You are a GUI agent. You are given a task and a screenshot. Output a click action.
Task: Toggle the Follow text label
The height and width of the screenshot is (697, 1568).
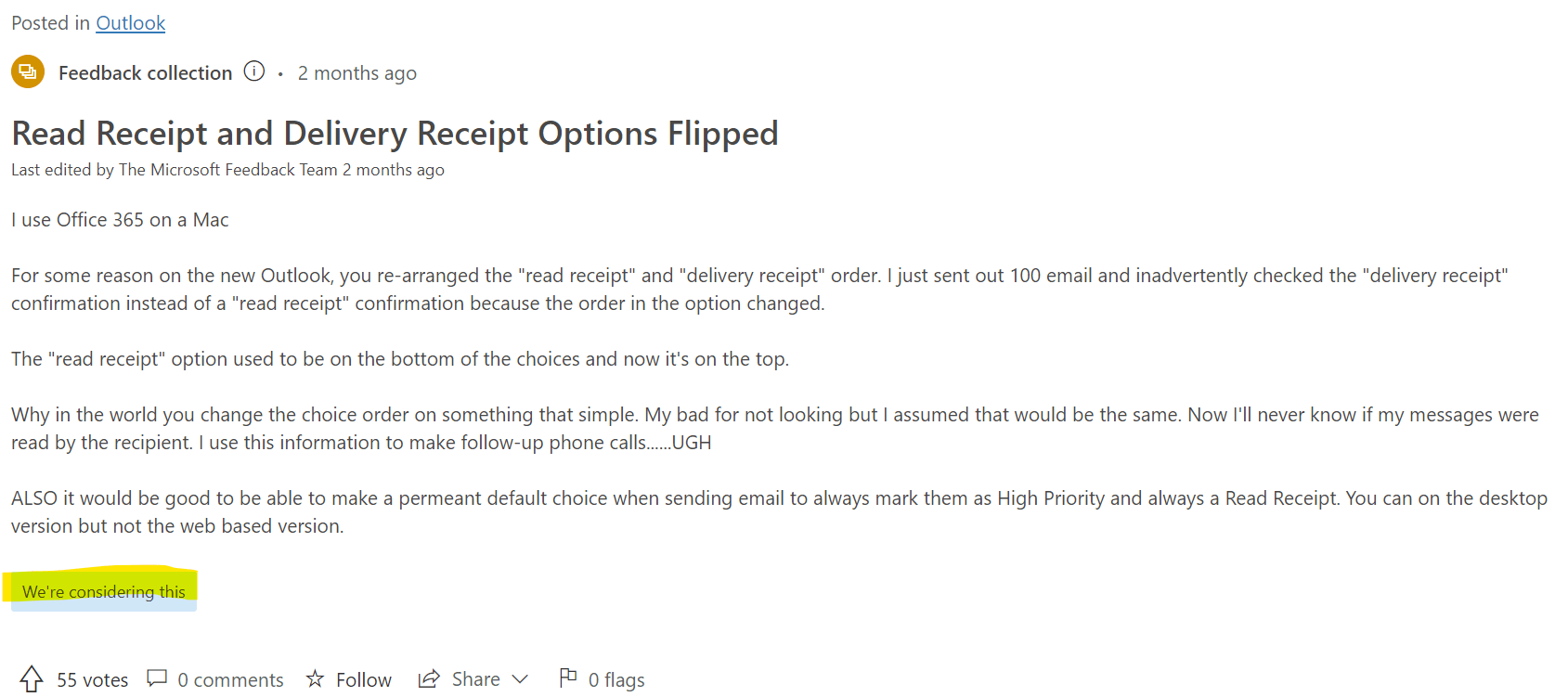[x=364, y=680]
